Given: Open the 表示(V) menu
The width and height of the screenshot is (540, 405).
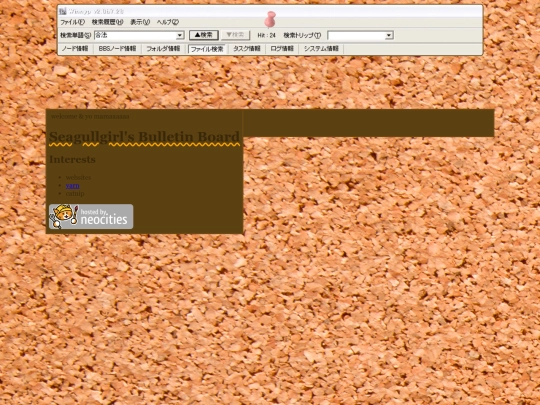Looking at the screenshot, I should tap(140, 22).
